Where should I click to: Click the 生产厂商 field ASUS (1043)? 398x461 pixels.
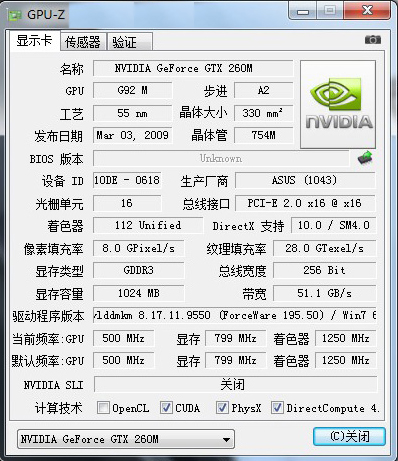tap(305, 180)
